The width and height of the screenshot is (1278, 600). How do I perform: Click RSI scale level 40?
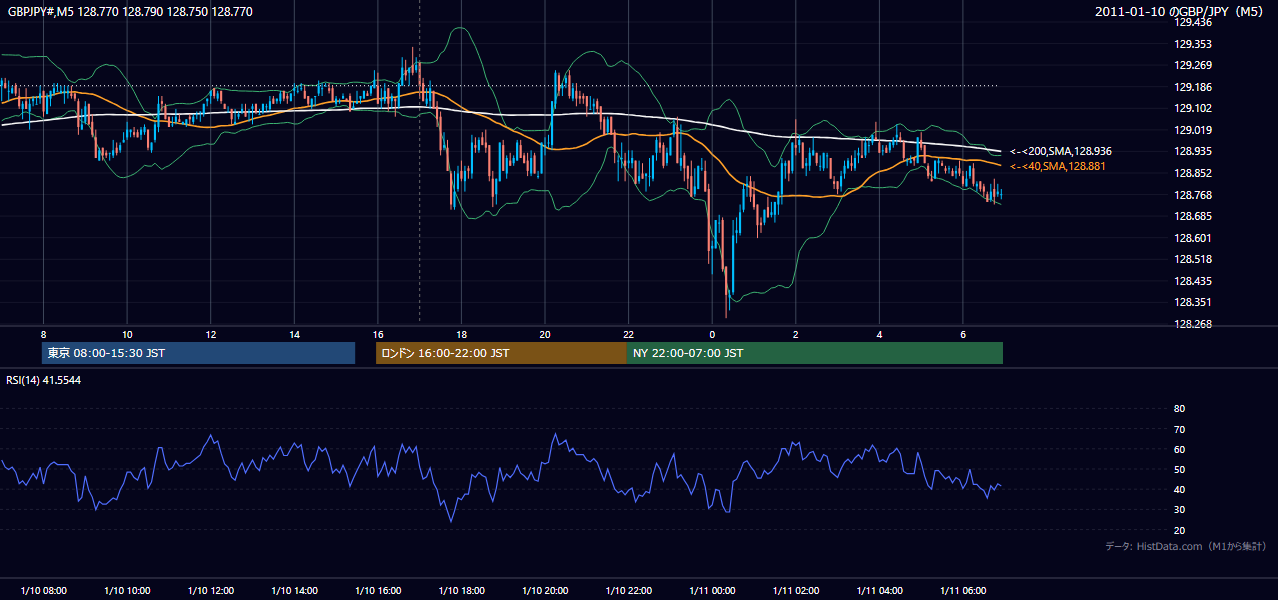(x=1179, y=489)
